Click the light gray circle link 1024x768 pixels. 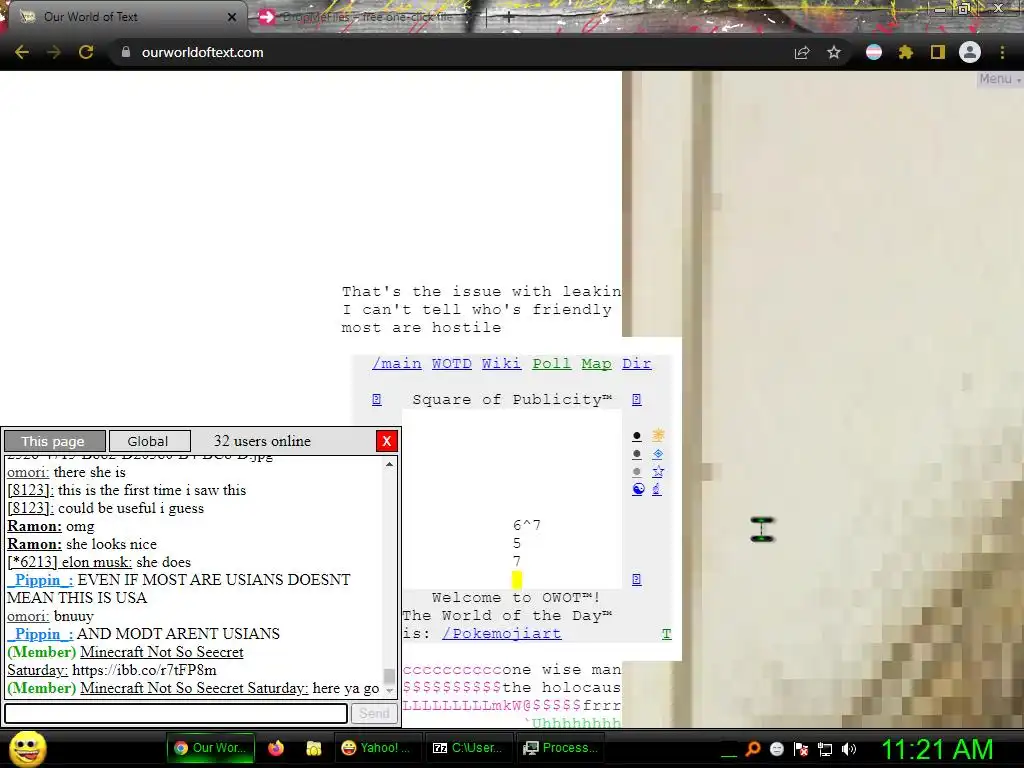pyautogui.click(x=637, y=472)
